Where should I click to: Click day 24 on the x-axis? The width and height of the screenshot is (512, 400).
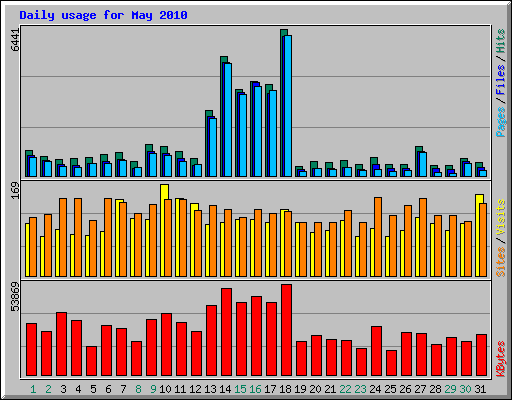tap(375, 389)
